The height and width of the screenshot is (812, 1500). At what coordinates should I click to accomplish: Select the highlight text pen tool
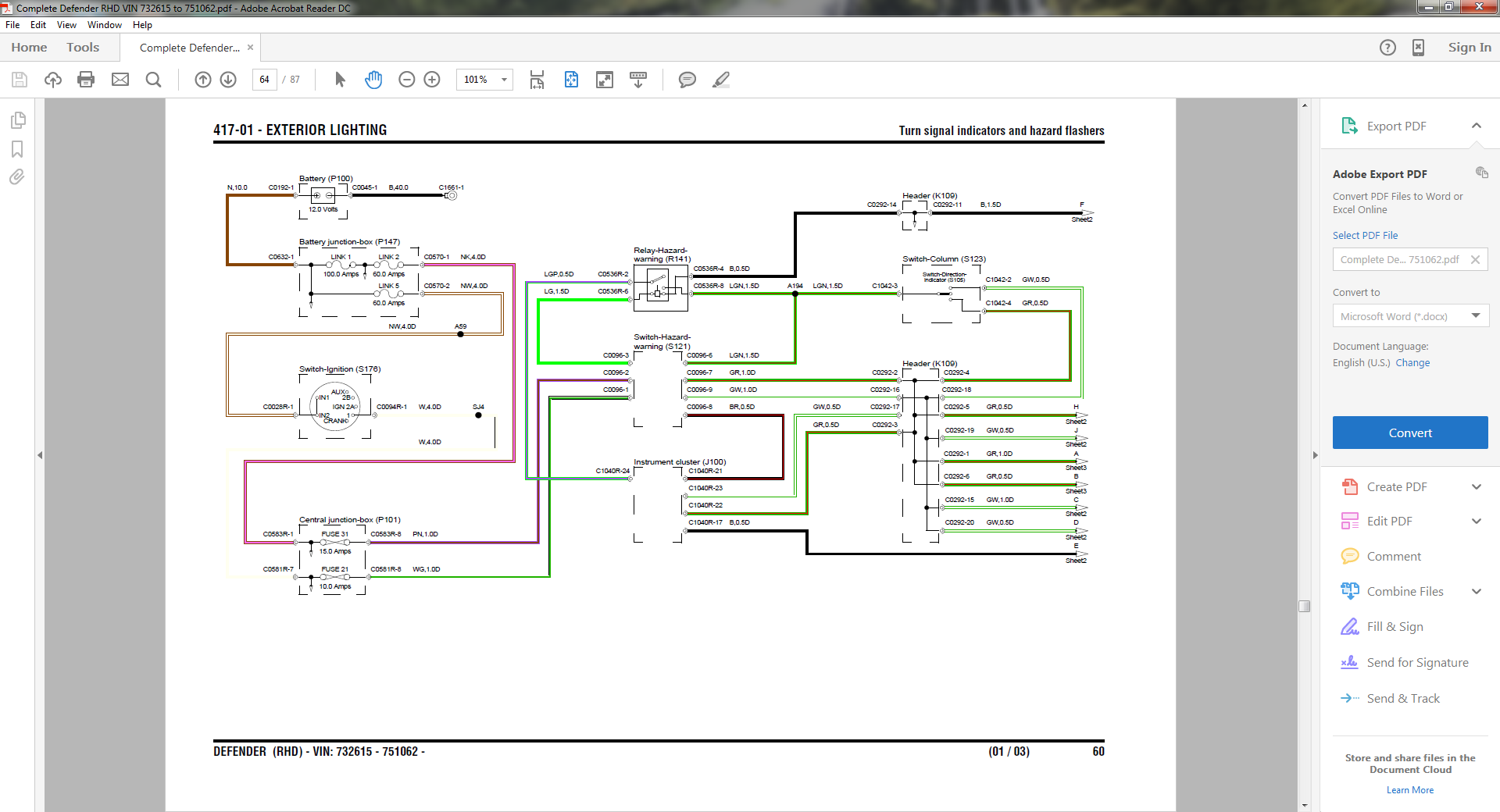721,80
